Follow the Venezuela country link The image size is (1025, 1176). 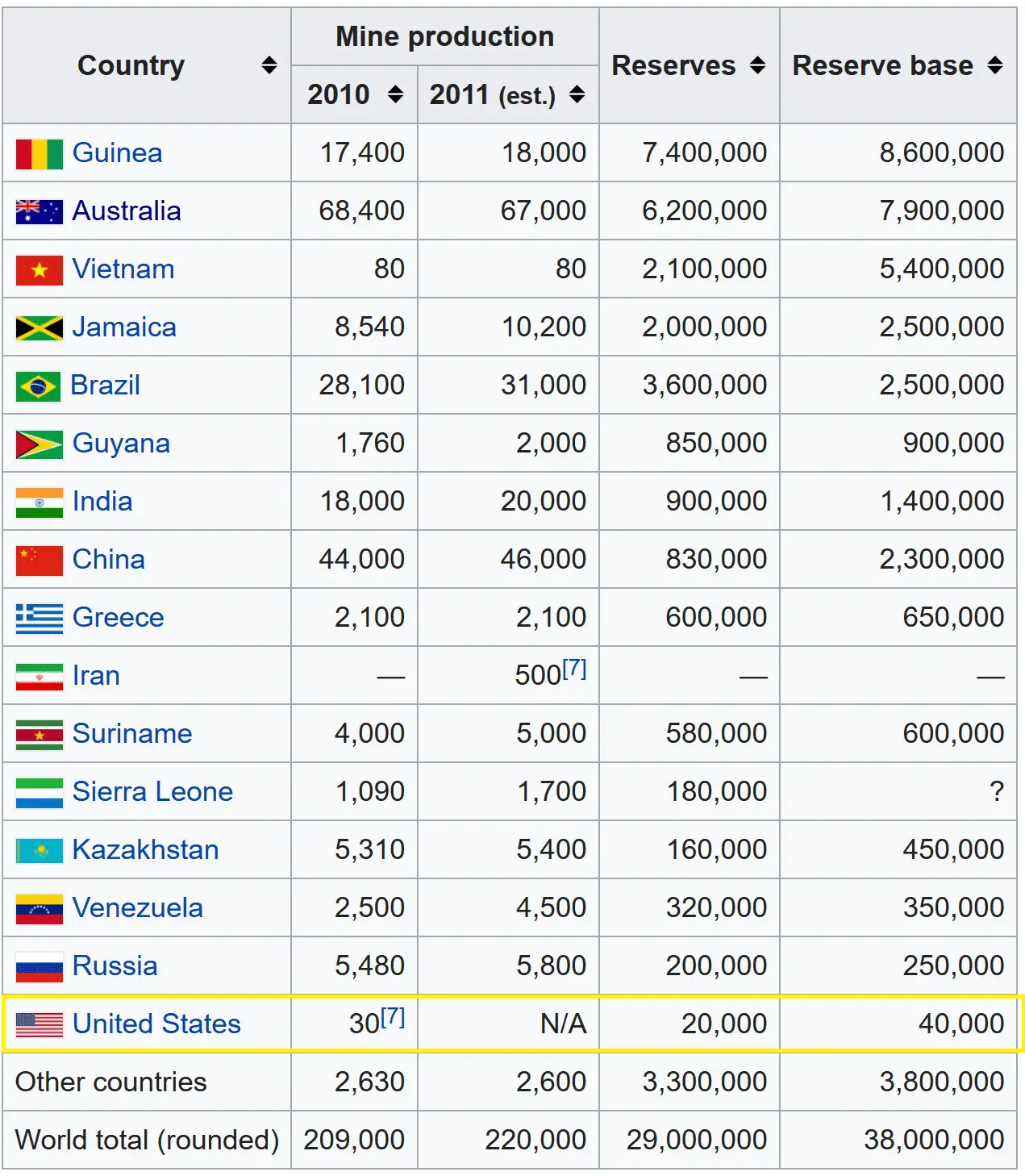[x=137, y=908]
